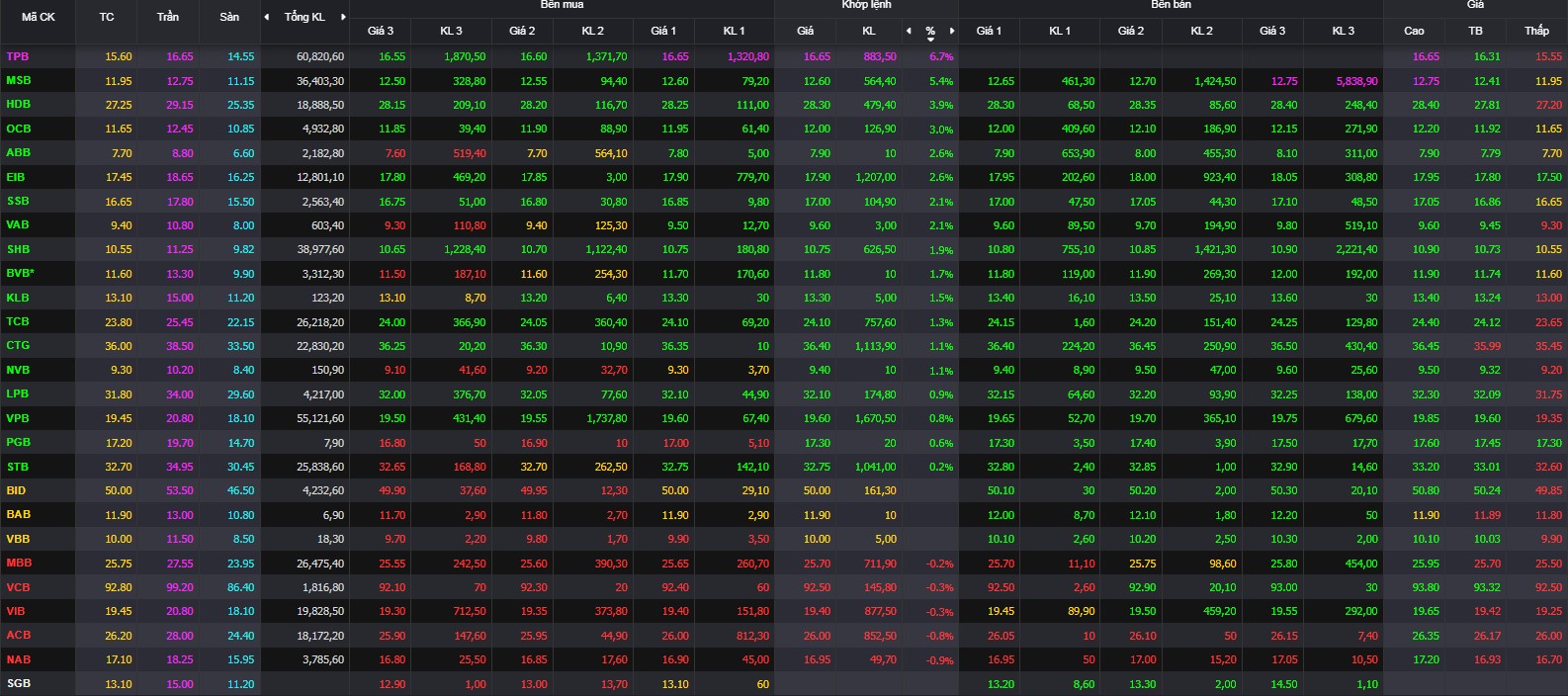Click NAB's -0.9% change value
Image resolution: width=1568 pixels, height=696 pixels.
click(939, 660)
